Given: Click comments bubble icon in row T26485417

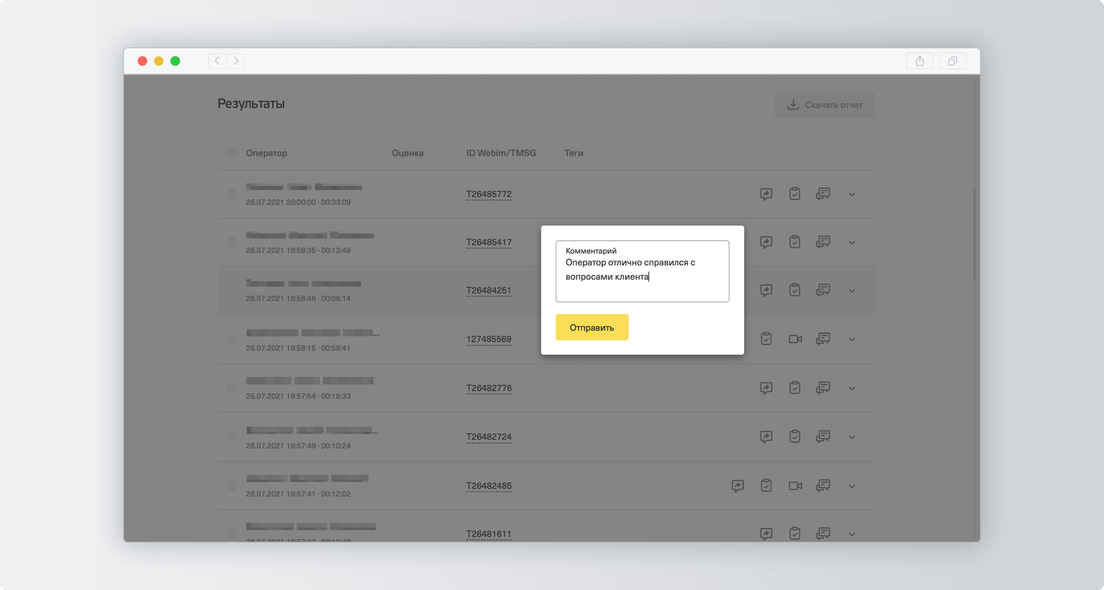Looking at the screenshot, I should (x=823, y=241).
